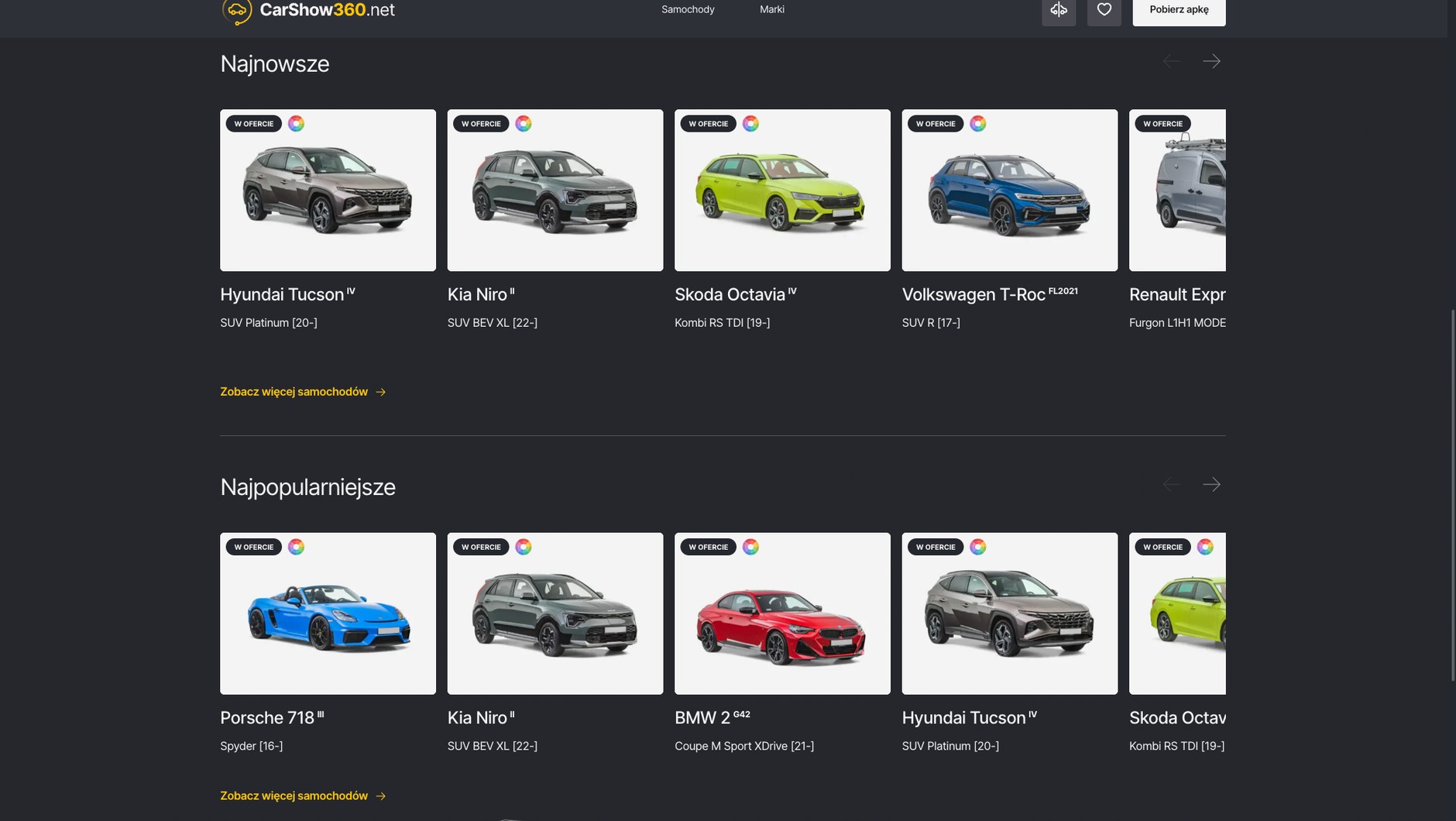Go back in Najpopularniejsze carousel with left arrow
Image resolution: width=1456 pixels, height=821 pixels.
(1172, 485)
